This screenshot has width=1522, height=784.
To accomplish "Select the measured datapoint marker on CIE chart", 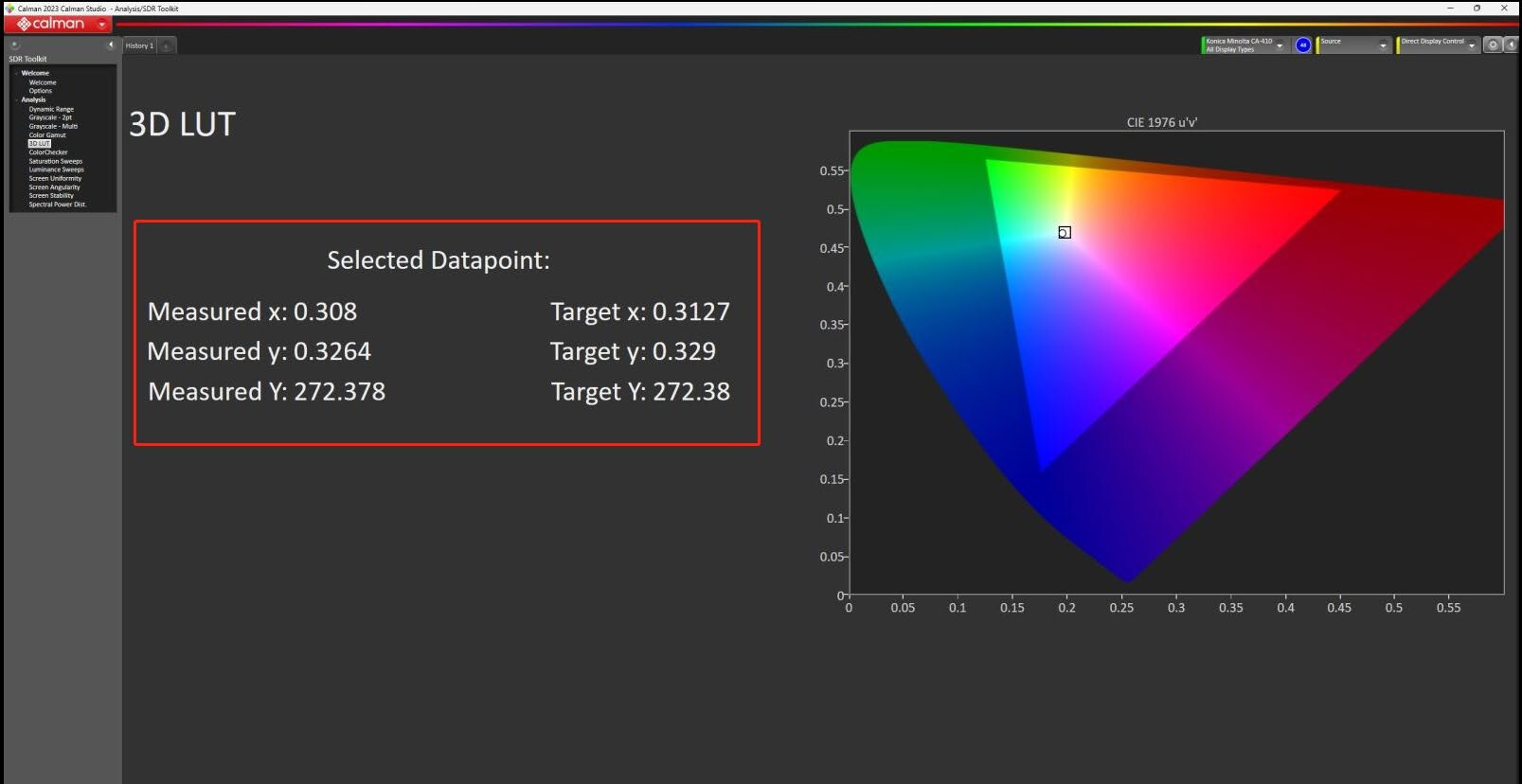I will [x=1065, y=232].
